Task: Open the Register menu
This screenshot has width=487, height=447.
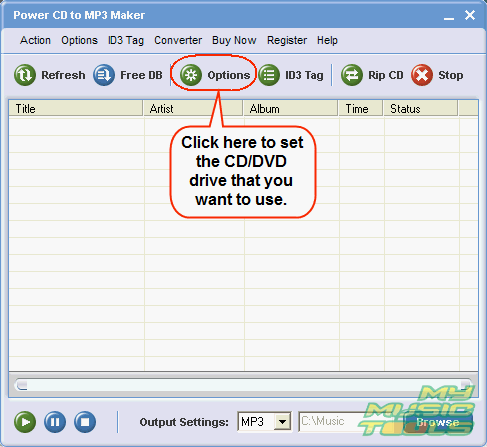Action: pos(287,40)
